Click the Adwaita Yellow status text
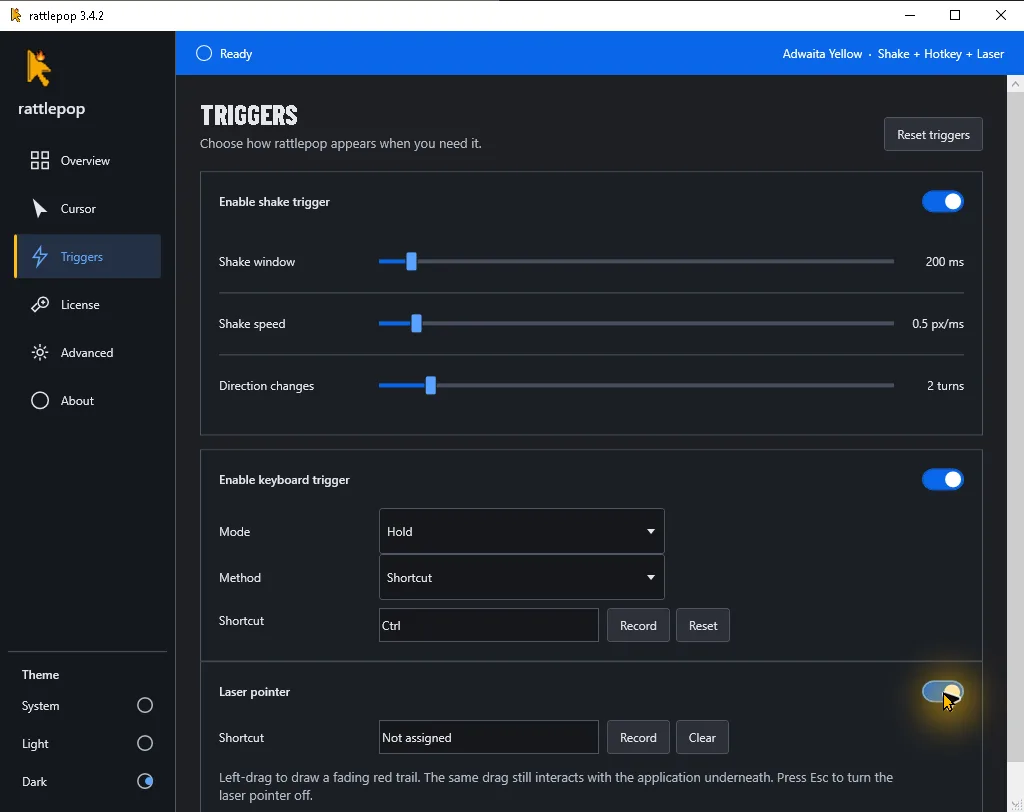The width and height of the screenshot is (1024, 812). (x=822, y=54)
